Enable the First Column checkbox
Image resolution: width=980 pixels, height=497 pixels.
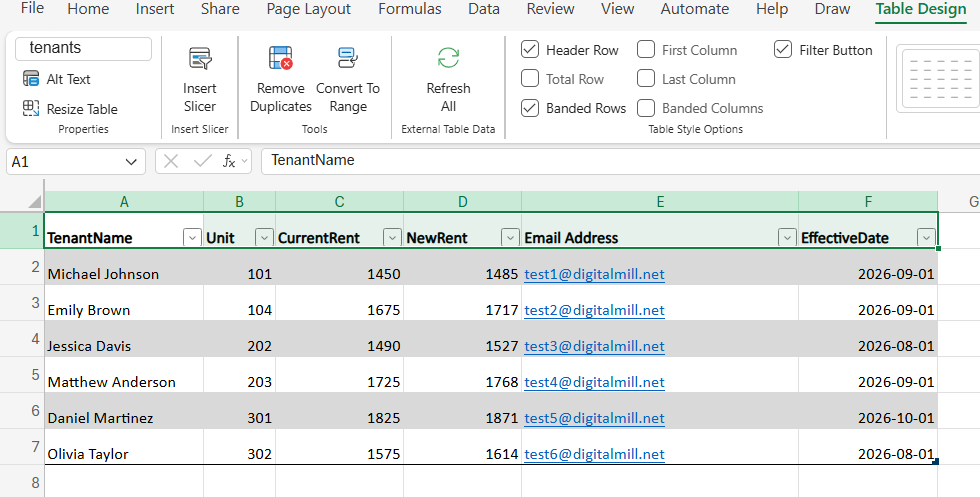(646, 49)
